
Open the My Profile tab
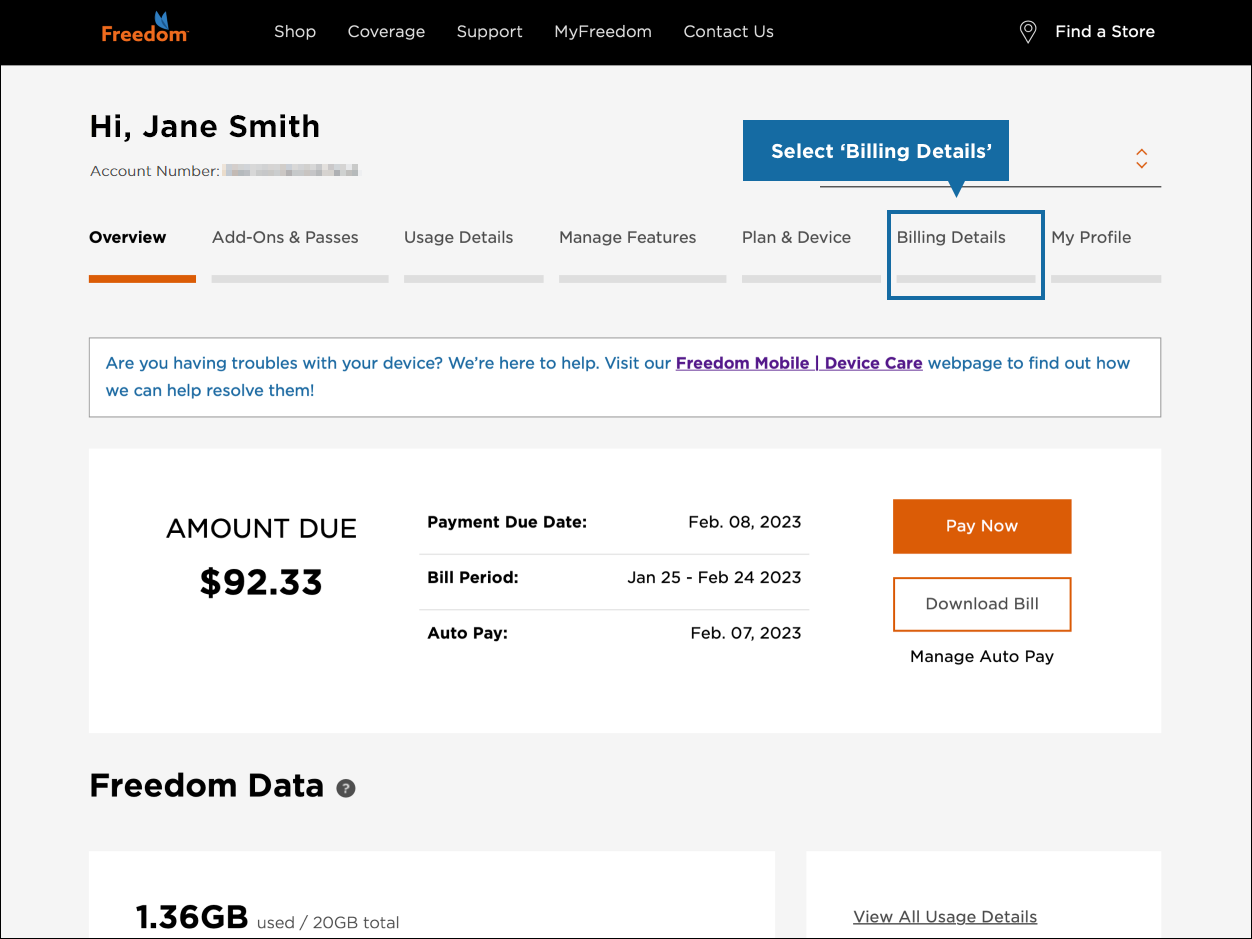[x=1091, y=237]
